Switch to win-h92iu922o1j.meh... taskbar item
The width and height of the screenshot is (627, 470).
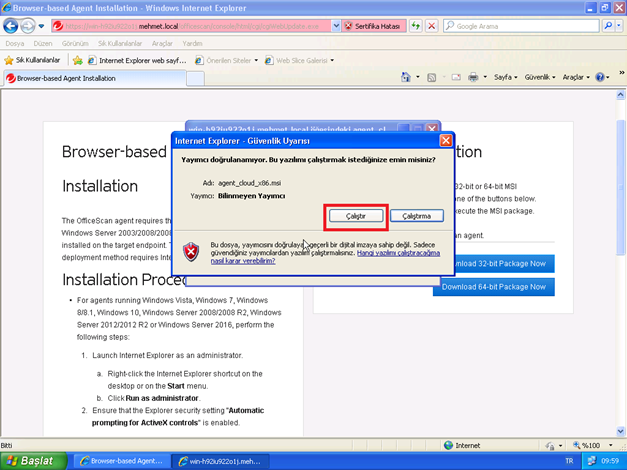[x=220, y=461]
